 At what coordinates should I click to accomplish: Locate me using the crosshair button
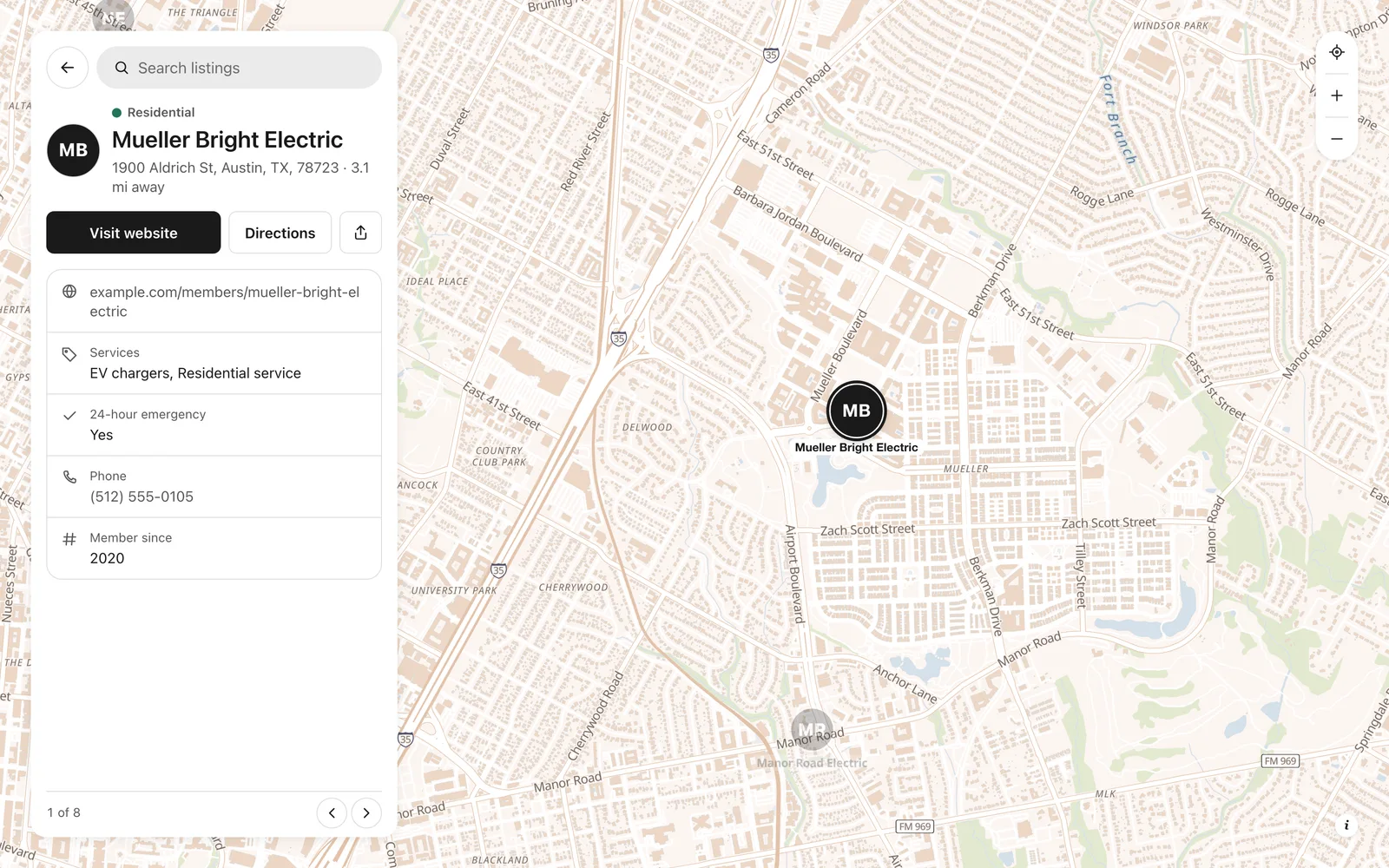pyautogui.click(x=1337, y=52)
